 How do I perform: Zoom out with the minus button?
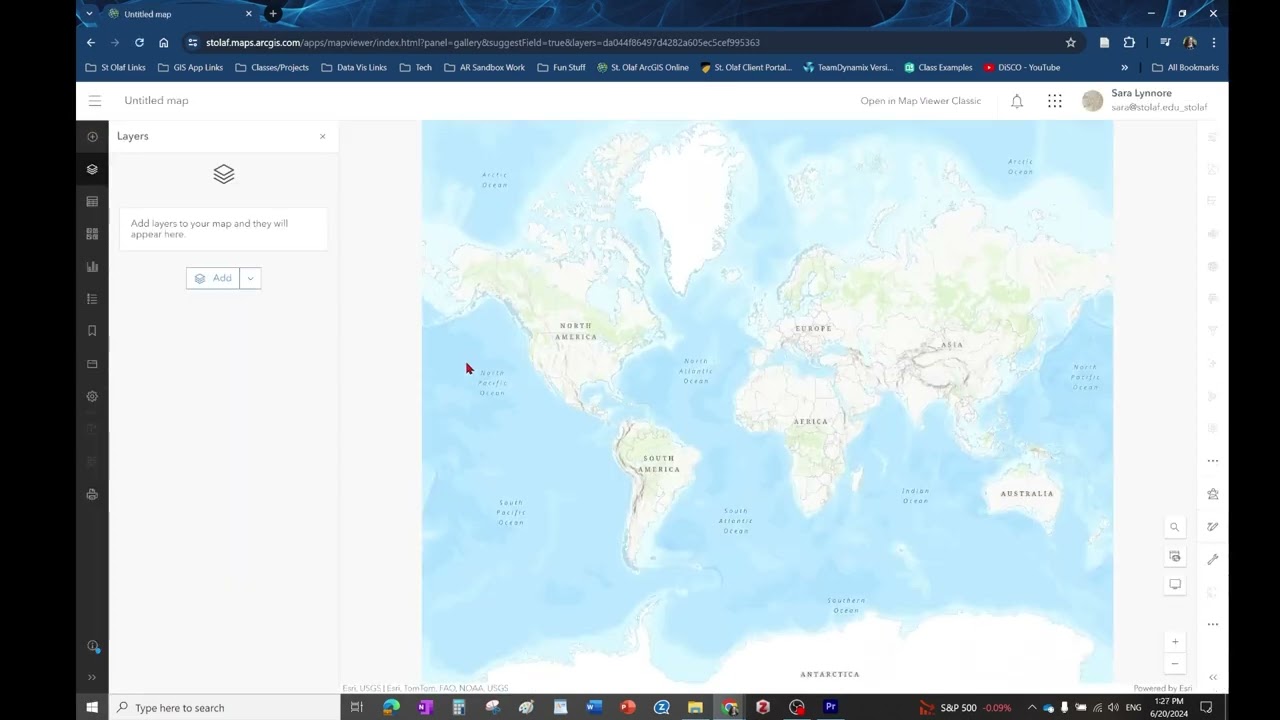pos(1175,664)
